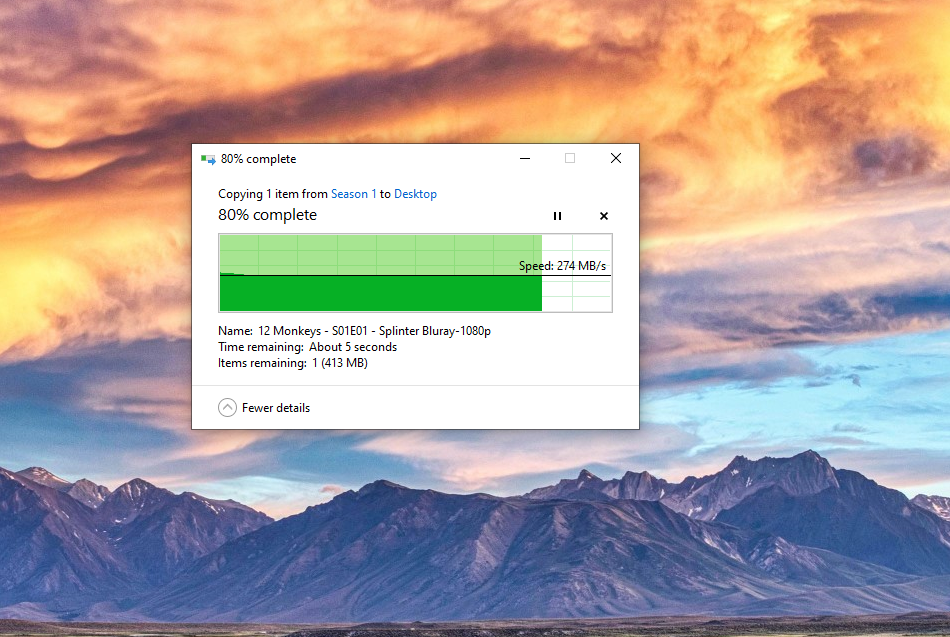Click the Fewer details label
Viewport: 950px width, 637px height.
tap(276, 408)
